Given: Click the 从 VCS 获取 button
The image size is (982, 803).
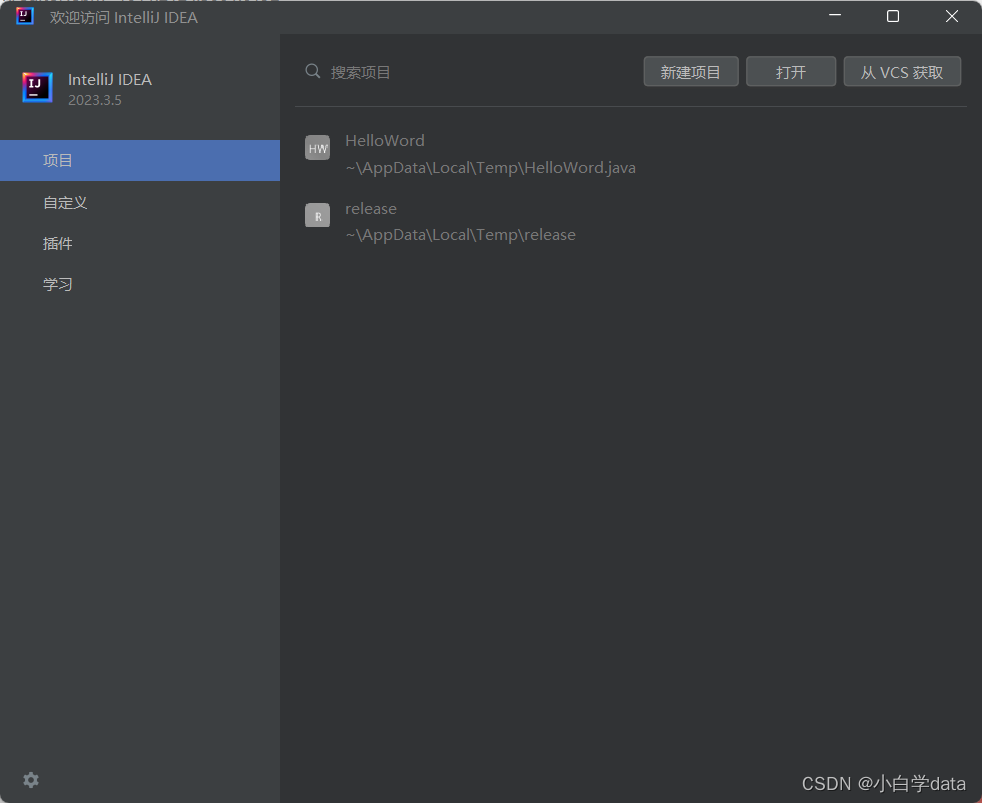Looking at the screenshot, I should point(902,71).
